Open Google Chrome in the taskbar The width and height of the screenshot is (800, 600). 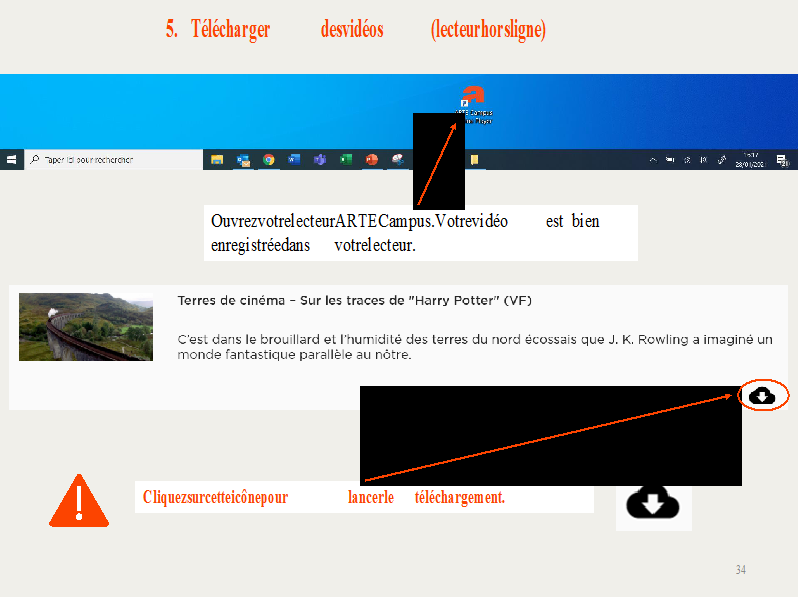click(269, 160)
